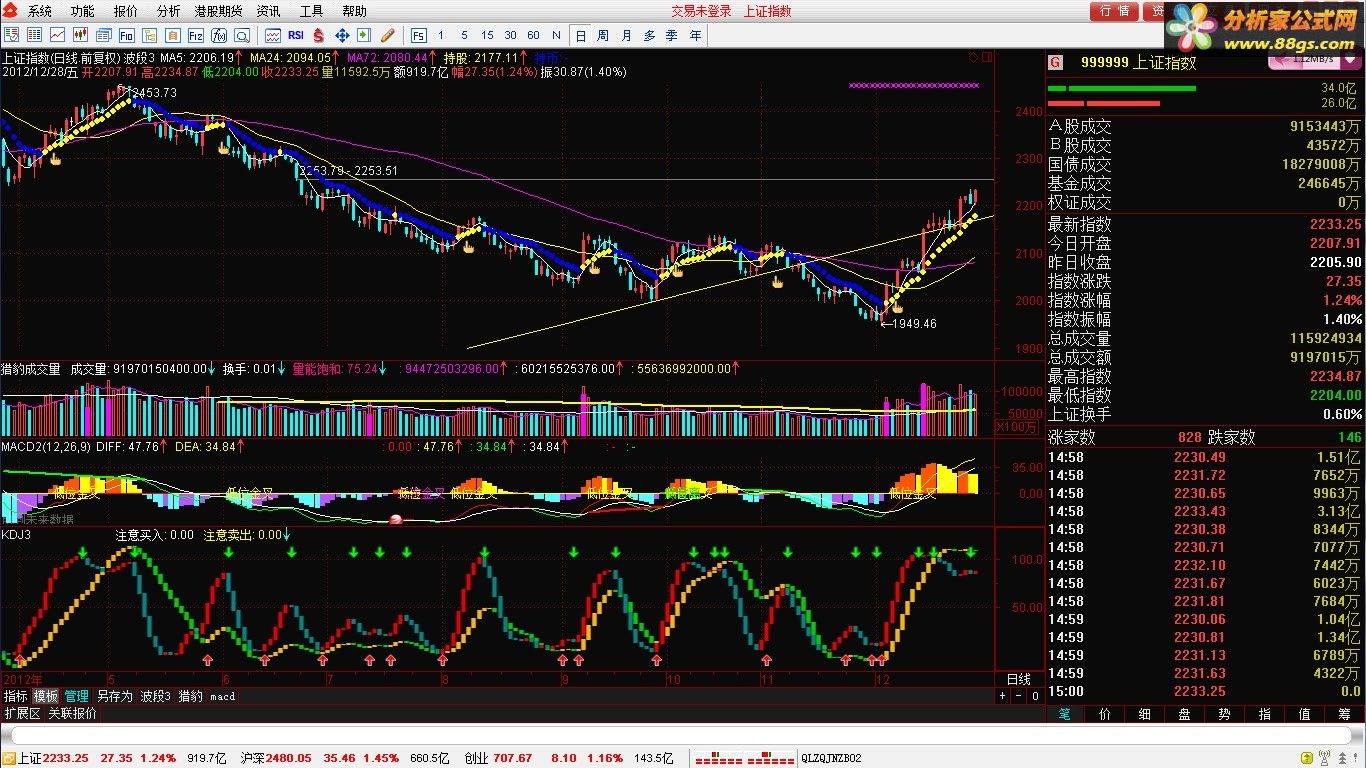Switch to the 盘 tab in quote panel
Image resolution: width=1366 pixels, height=768 pixels.
[1184, 714]
